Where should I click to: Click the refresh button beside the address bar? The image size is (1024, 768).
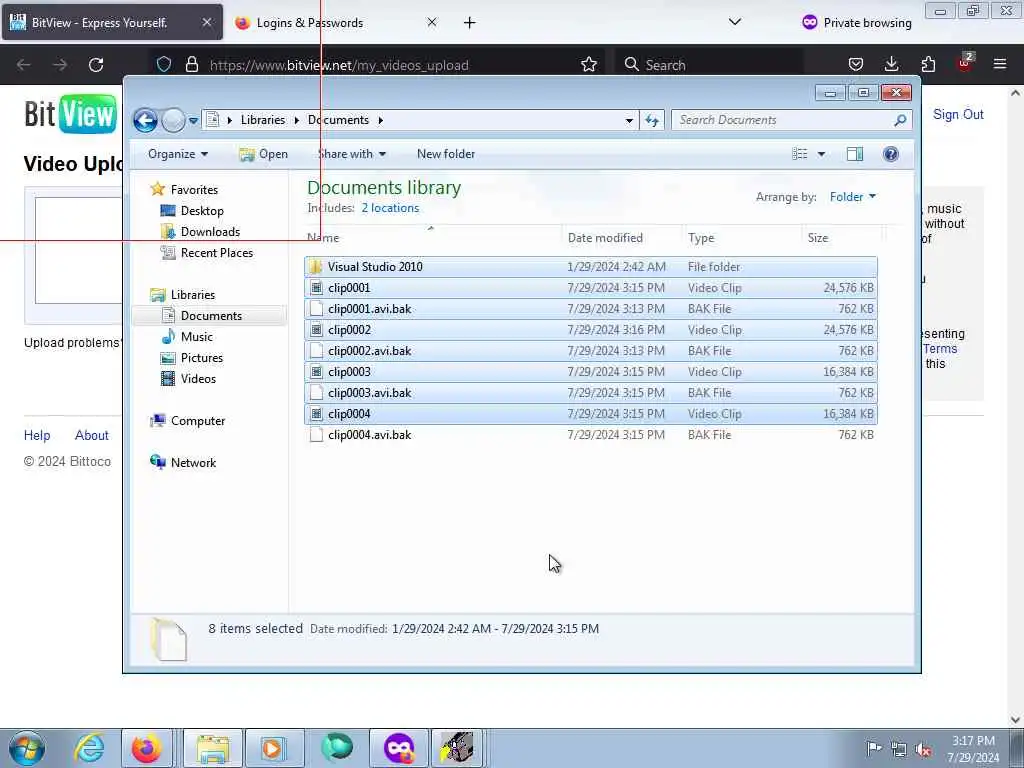(652, 120)
